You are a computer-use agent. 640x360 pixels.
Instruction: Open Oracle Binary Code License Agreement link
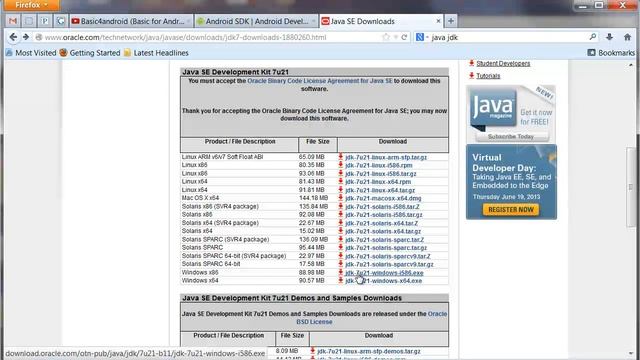[x=320, y=81]
